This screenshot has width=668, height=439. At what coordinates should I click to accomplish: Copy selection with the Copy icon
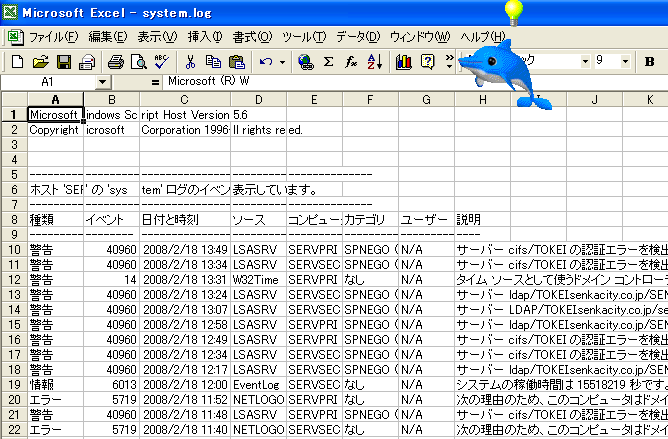click(213, 62)
